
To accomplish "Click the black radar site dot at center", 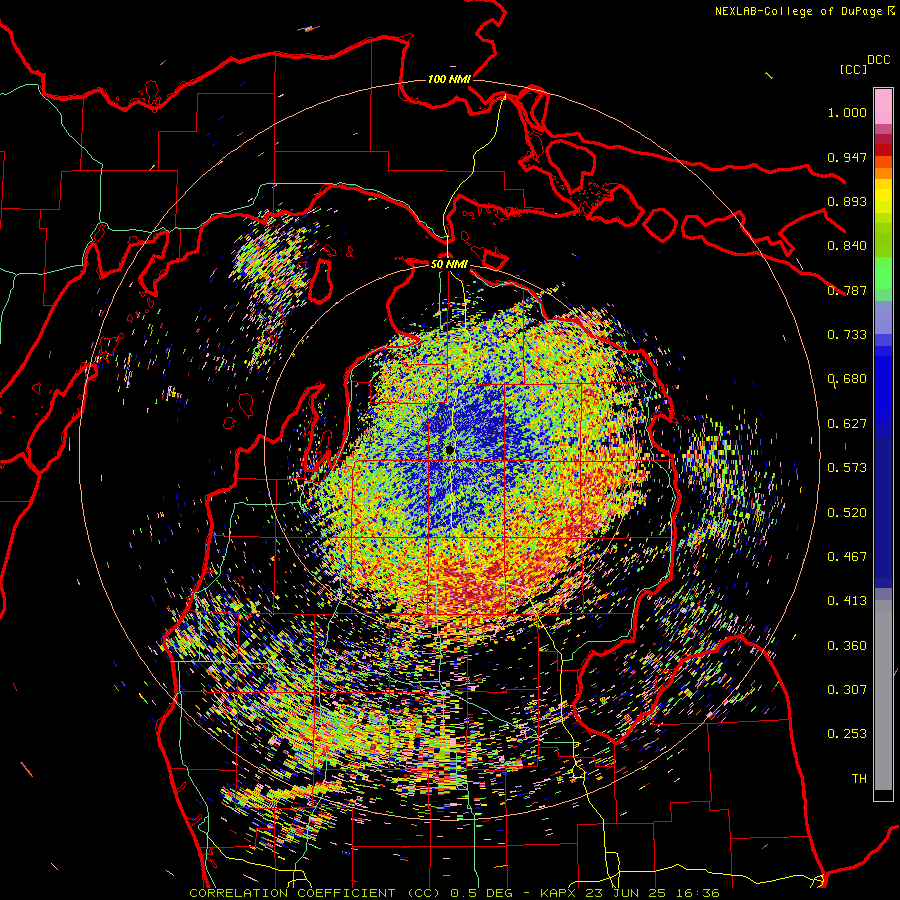I will pos(450,450).
